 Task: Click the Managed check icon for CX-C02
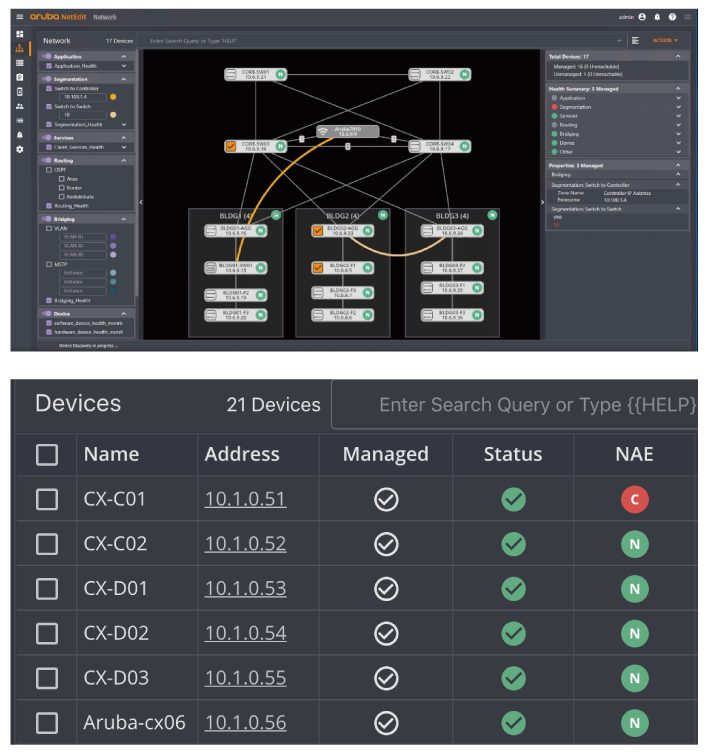(x=386, y=544)
